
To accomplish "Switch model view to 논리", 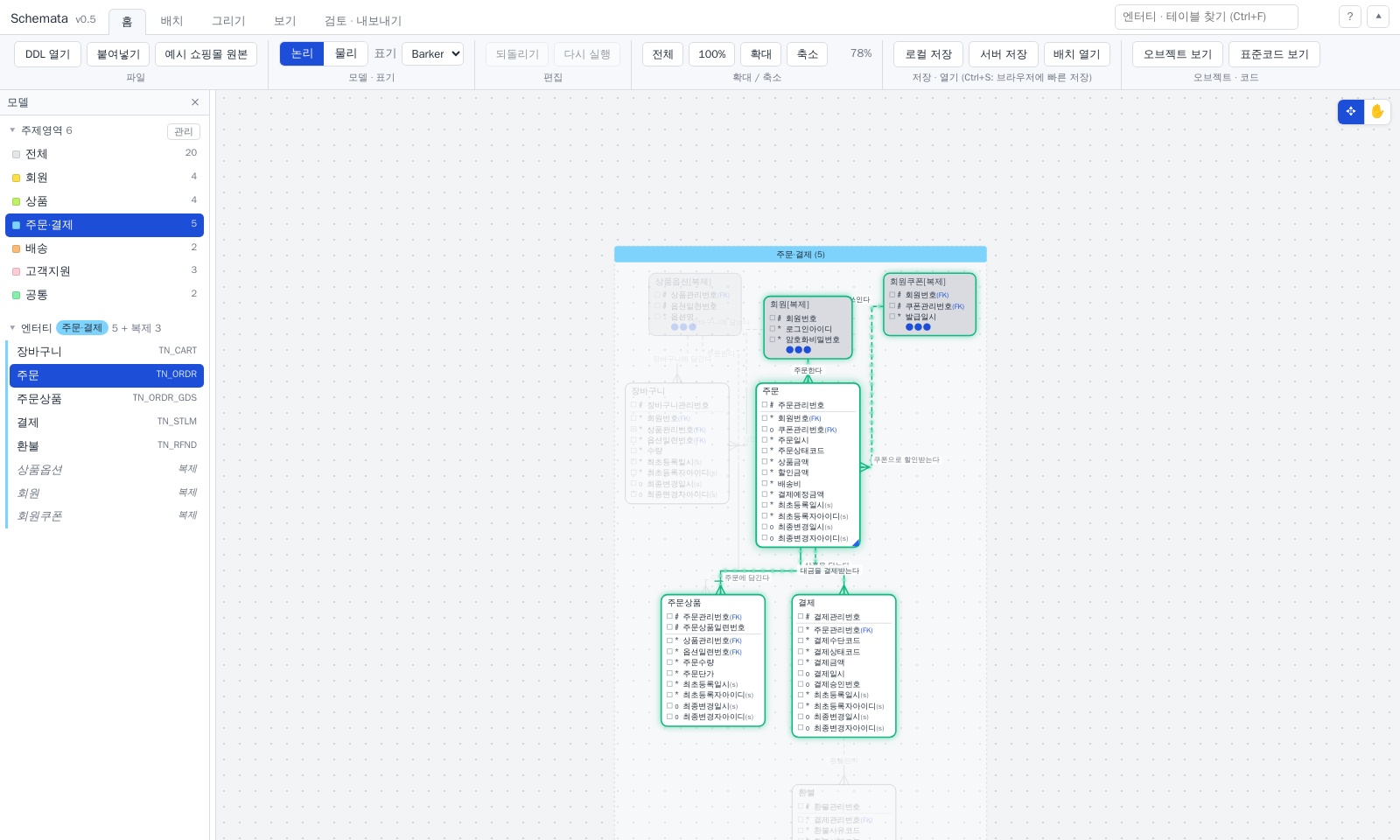I will click(x=302, y=54).
